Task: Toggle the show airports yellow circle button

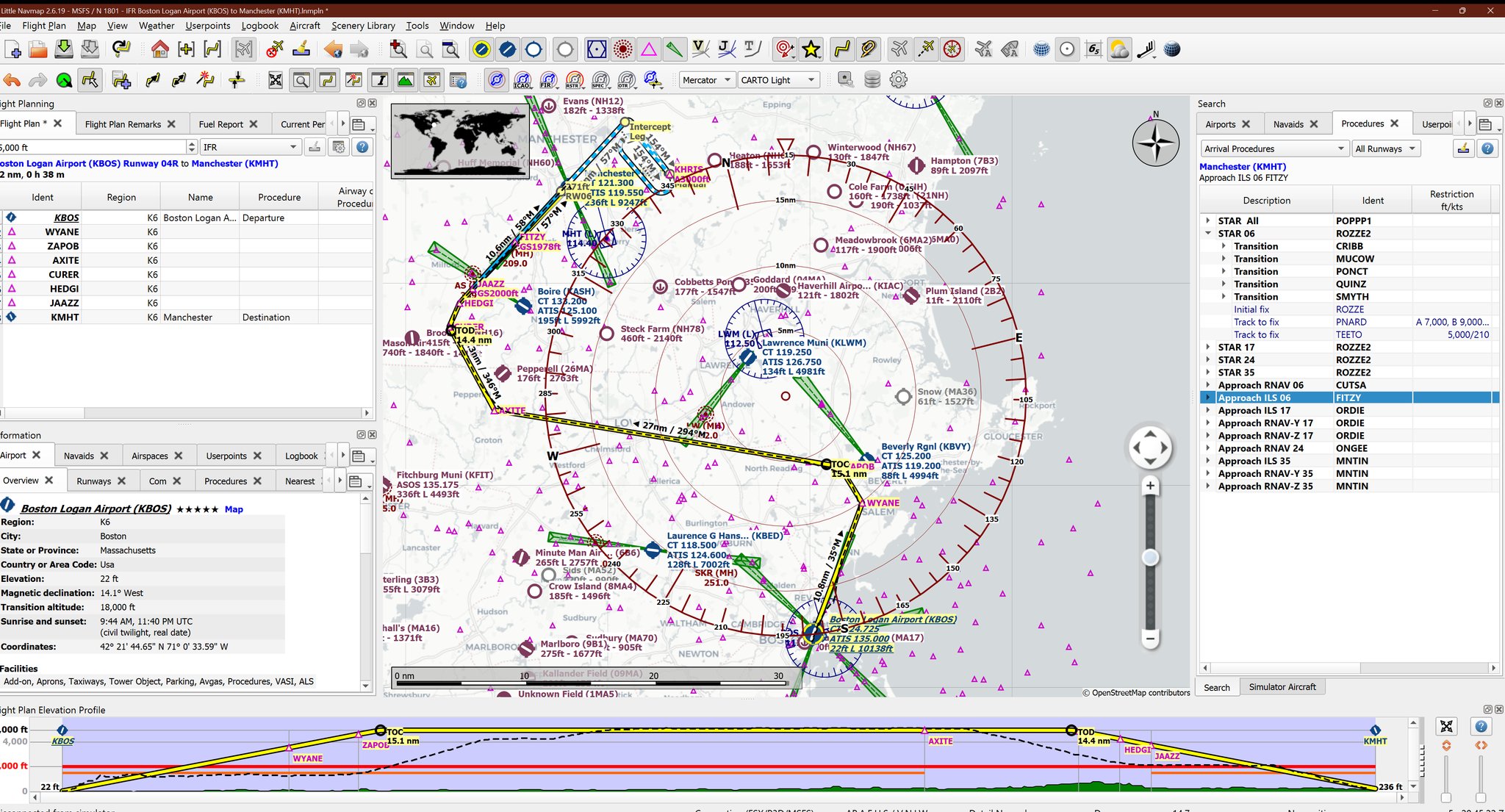Action: coord(481,49)
